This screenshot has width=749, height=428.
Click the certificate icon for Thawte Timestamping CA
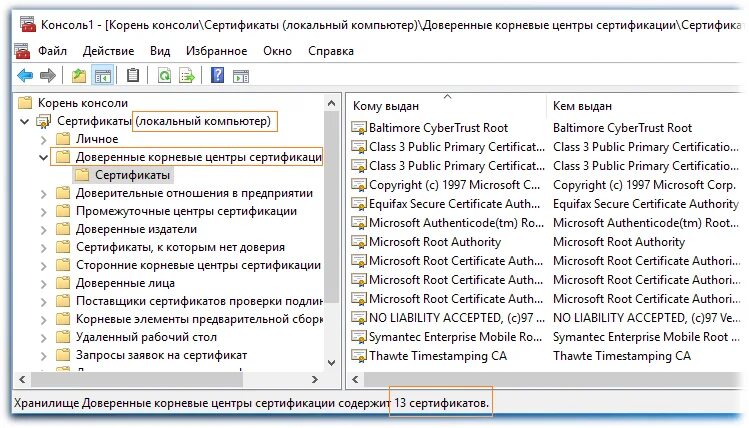pyautogui.click(x=359, y=356)
